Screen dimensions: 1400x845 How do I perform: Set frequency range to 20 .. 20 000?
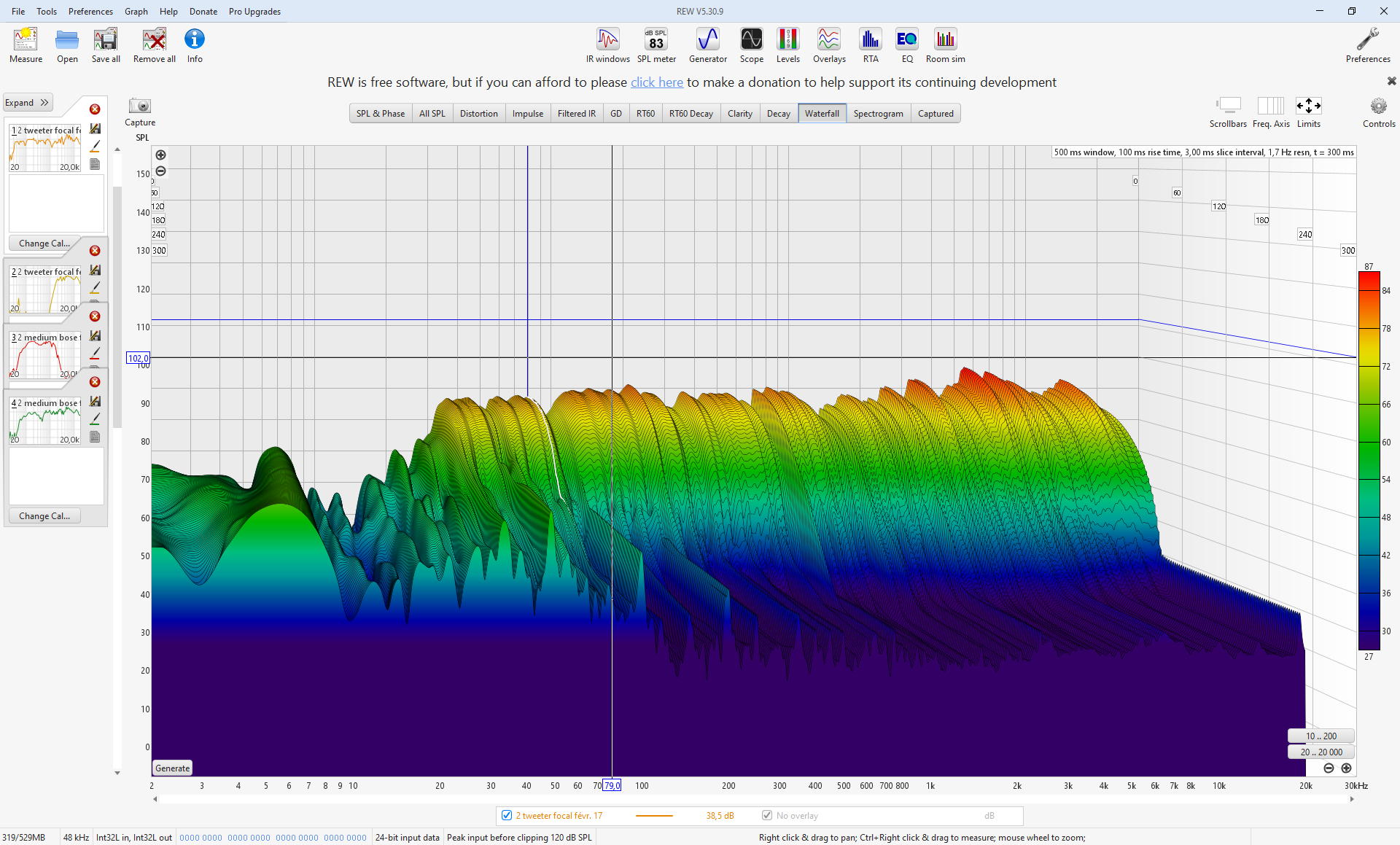(1321, 752)
